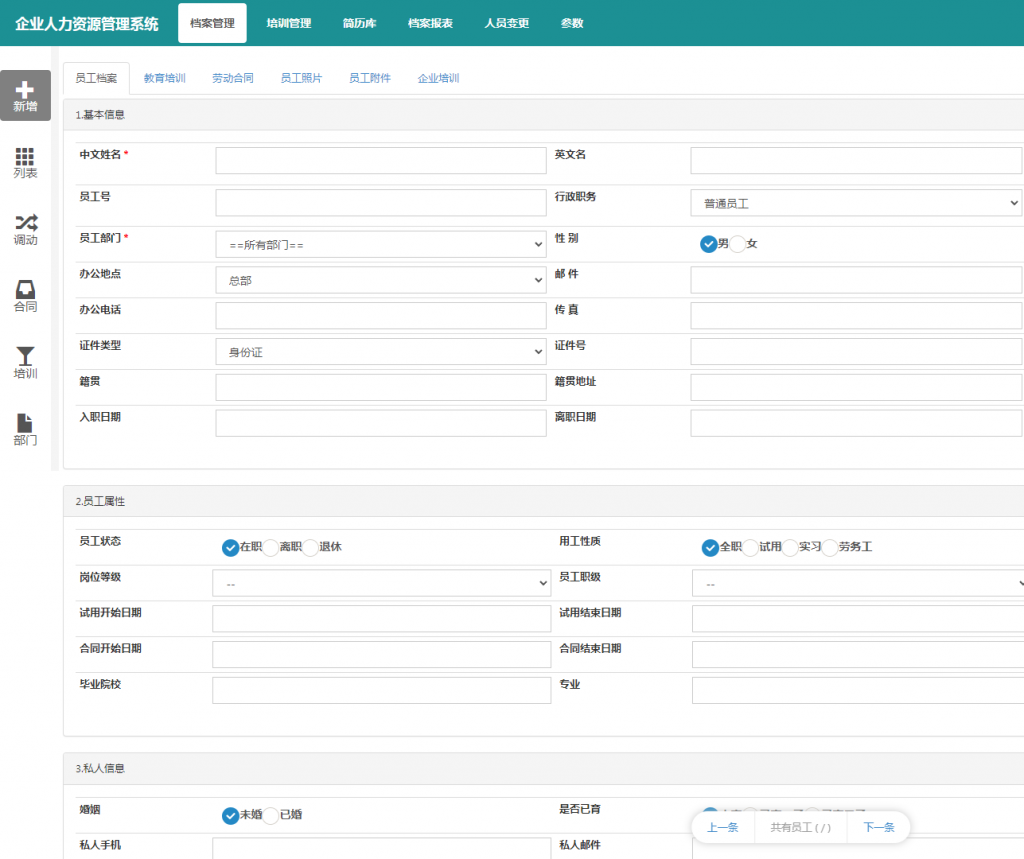Click the 办公电话 input field

pos(381,316)
